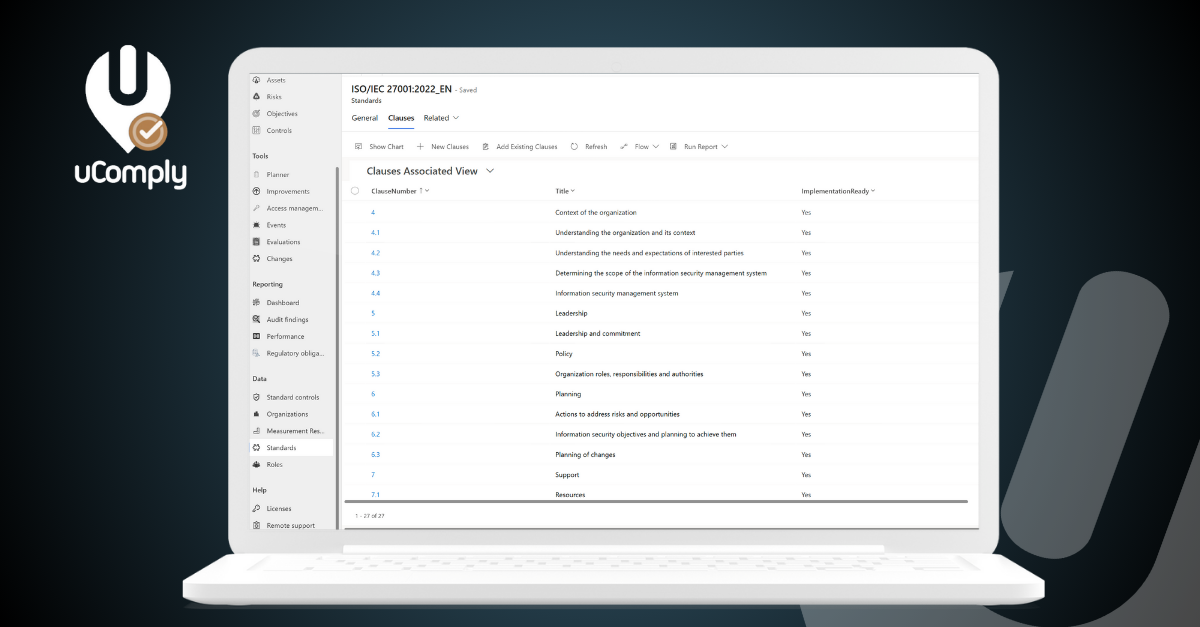Viewport: 1200px width, 627px height.
Task: Open the ClauseNumber column sort menu
Action: [427, 191]
